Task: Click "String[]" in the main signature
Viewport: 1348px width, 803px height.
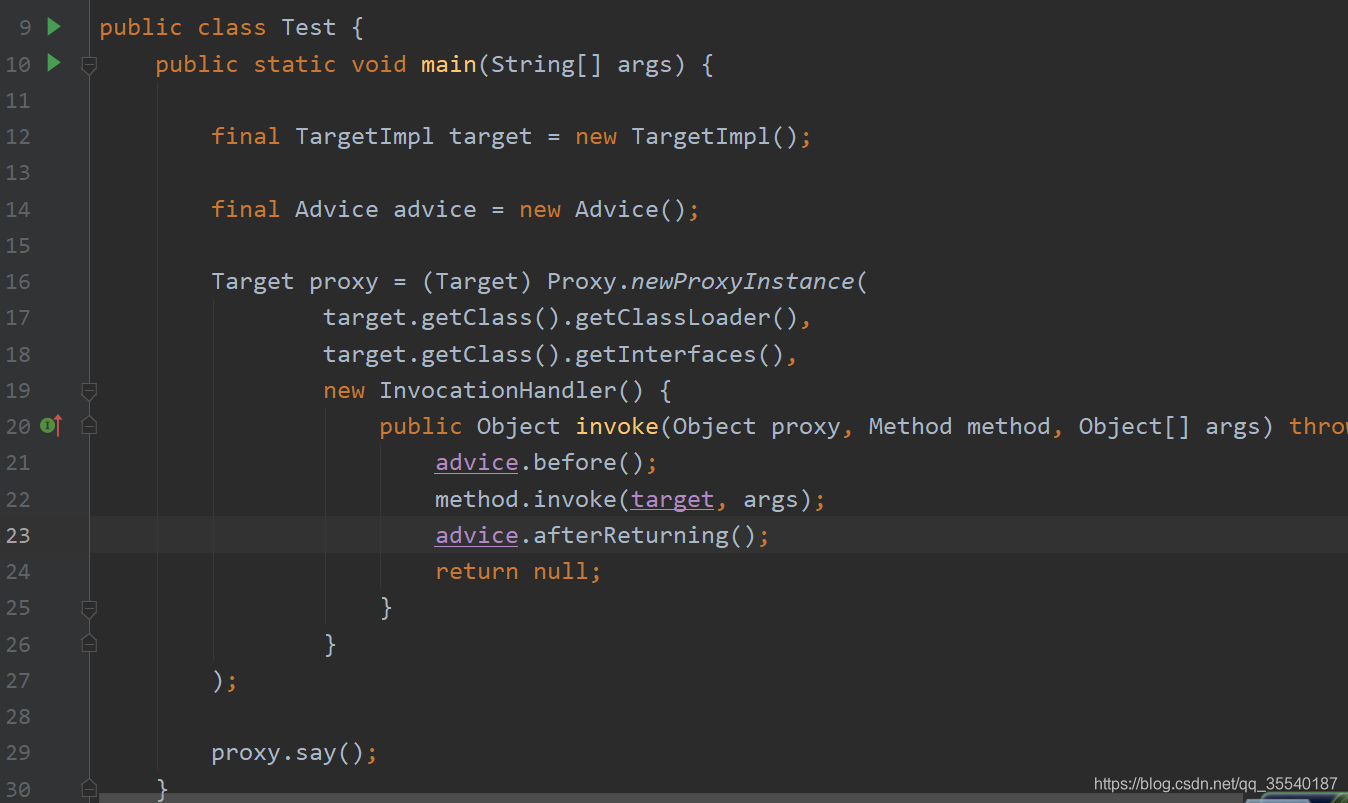Action: pos(546,64)
